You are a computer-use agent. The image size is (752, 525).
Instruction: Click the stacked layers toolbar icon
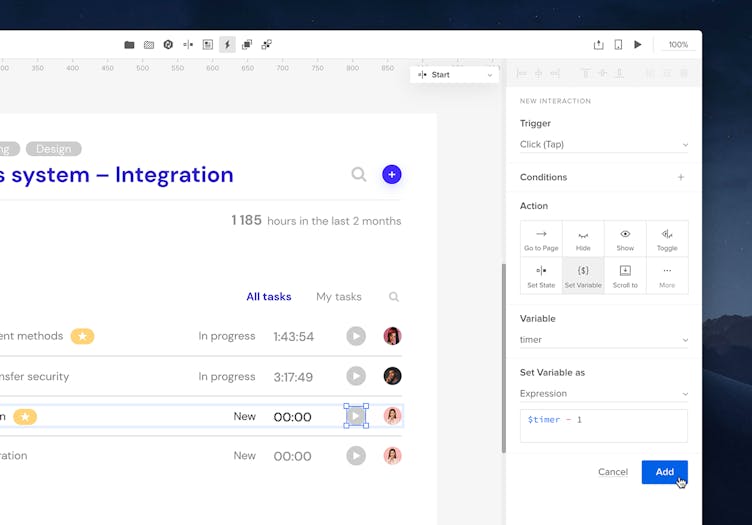pyautogui.click(x=247, y=45)
